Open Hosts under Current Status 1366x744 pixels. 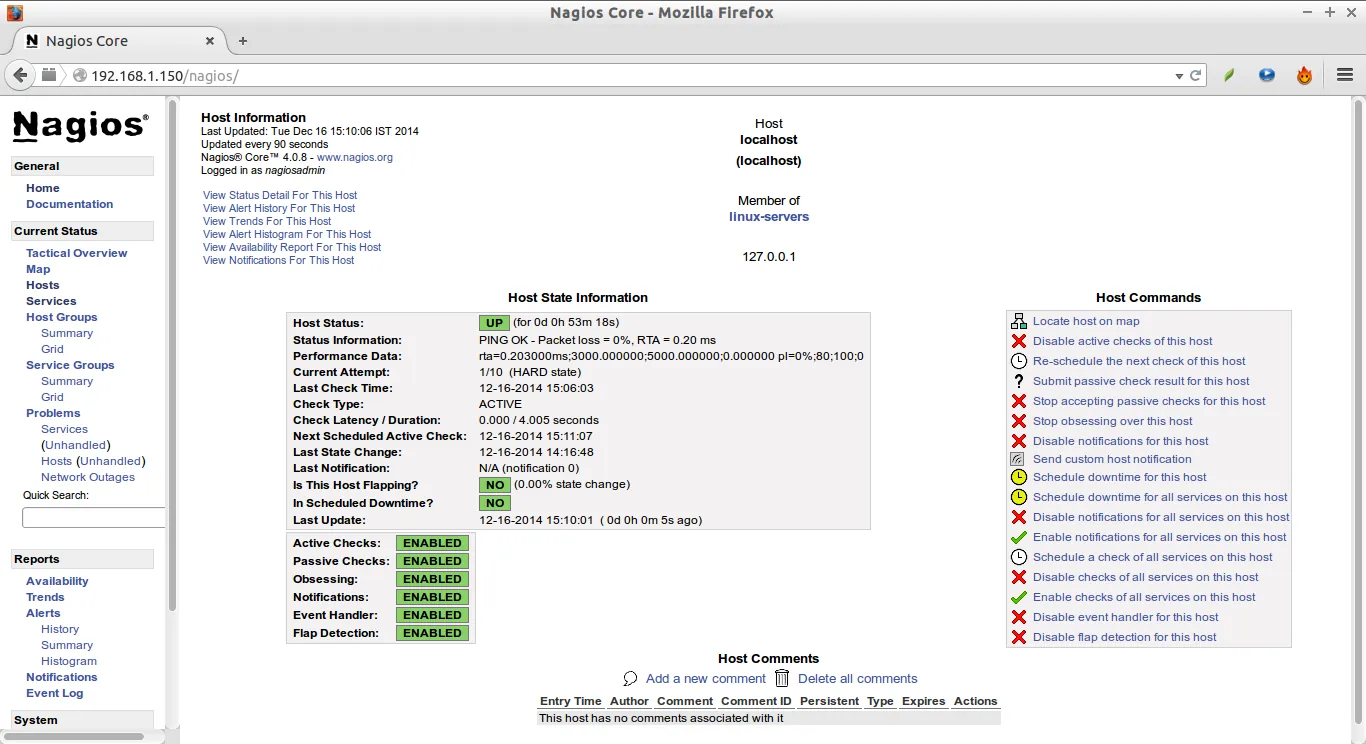click(43, 285)
